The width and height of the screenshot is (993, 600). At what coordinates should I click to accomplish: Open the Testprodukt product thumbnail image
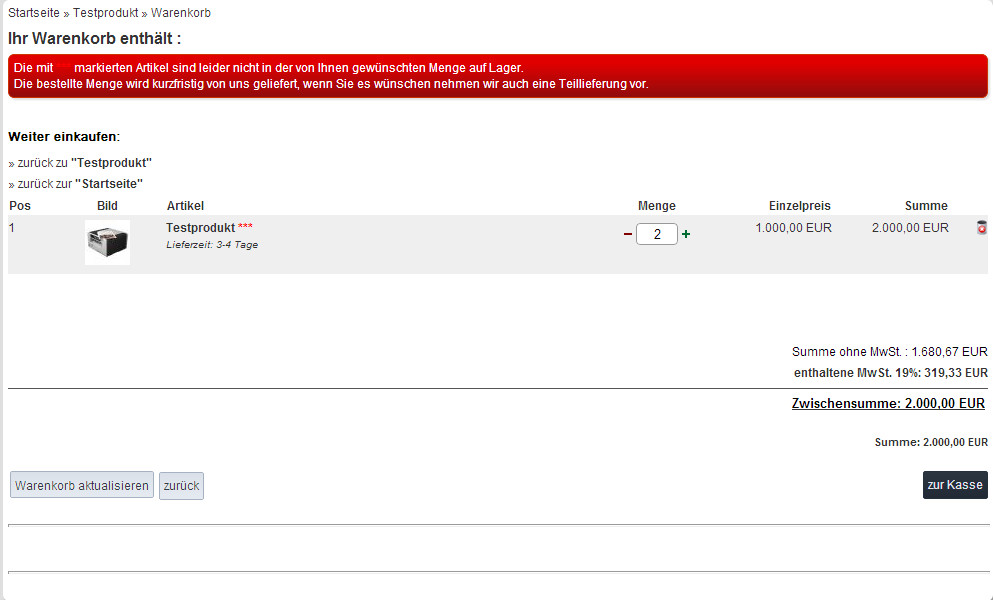[107, 242]
